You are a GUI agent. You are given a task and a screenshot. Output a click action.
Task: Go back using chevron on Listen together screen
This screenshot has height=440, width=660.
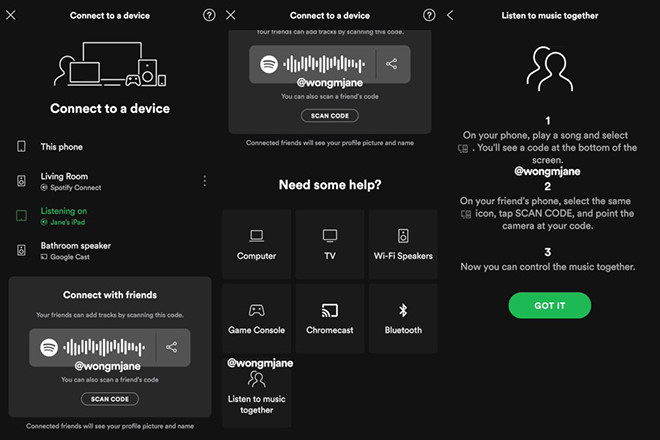click(x=450, y=16)
